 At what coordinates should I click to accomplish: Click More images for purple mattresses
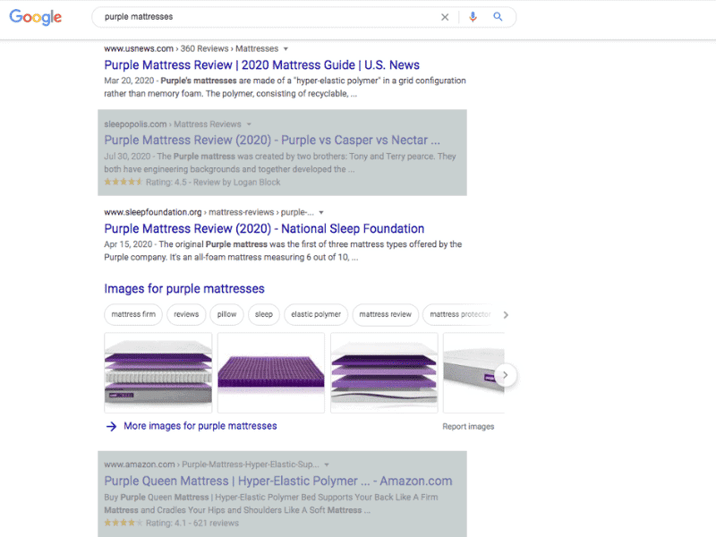click(200, 426)
